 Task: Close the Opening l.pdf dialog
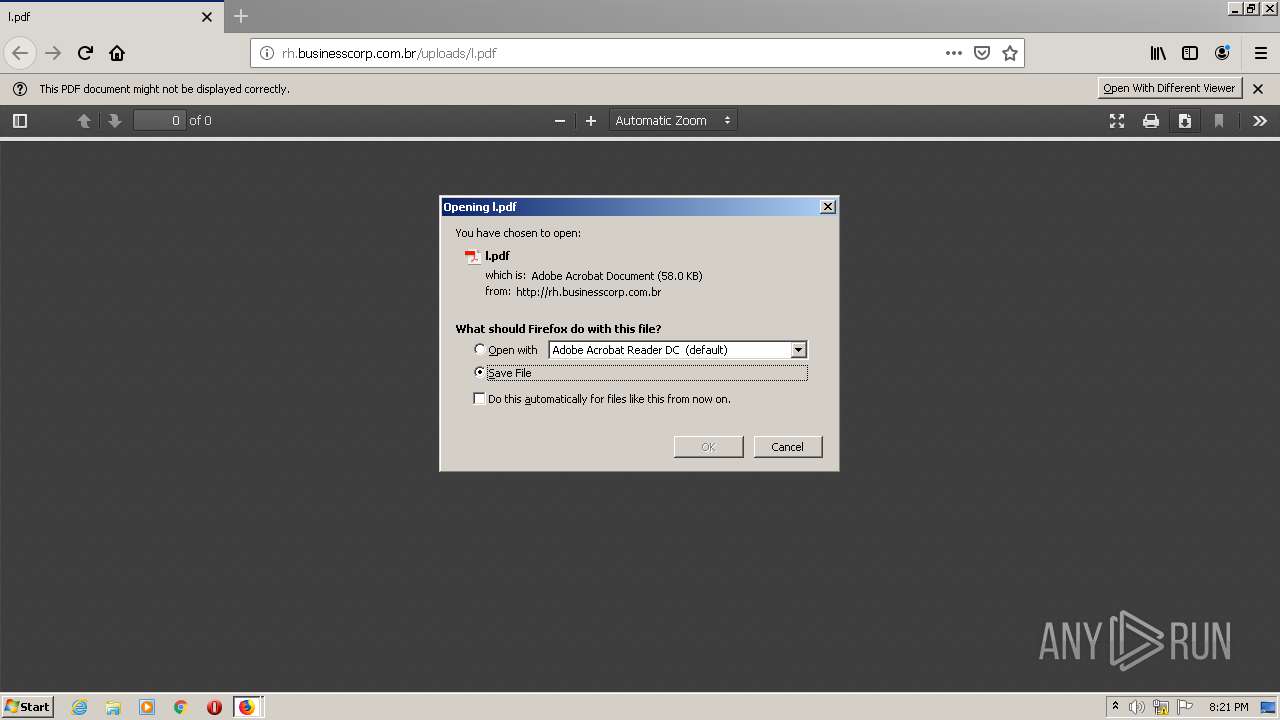pyautogui.click(x=828, y=206)
